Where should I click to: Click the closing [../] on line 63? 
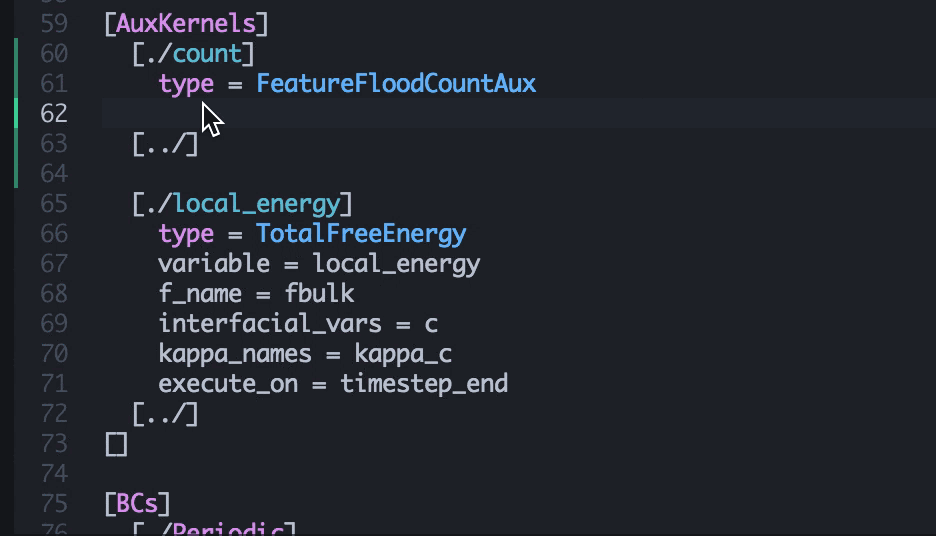(165, 144)
